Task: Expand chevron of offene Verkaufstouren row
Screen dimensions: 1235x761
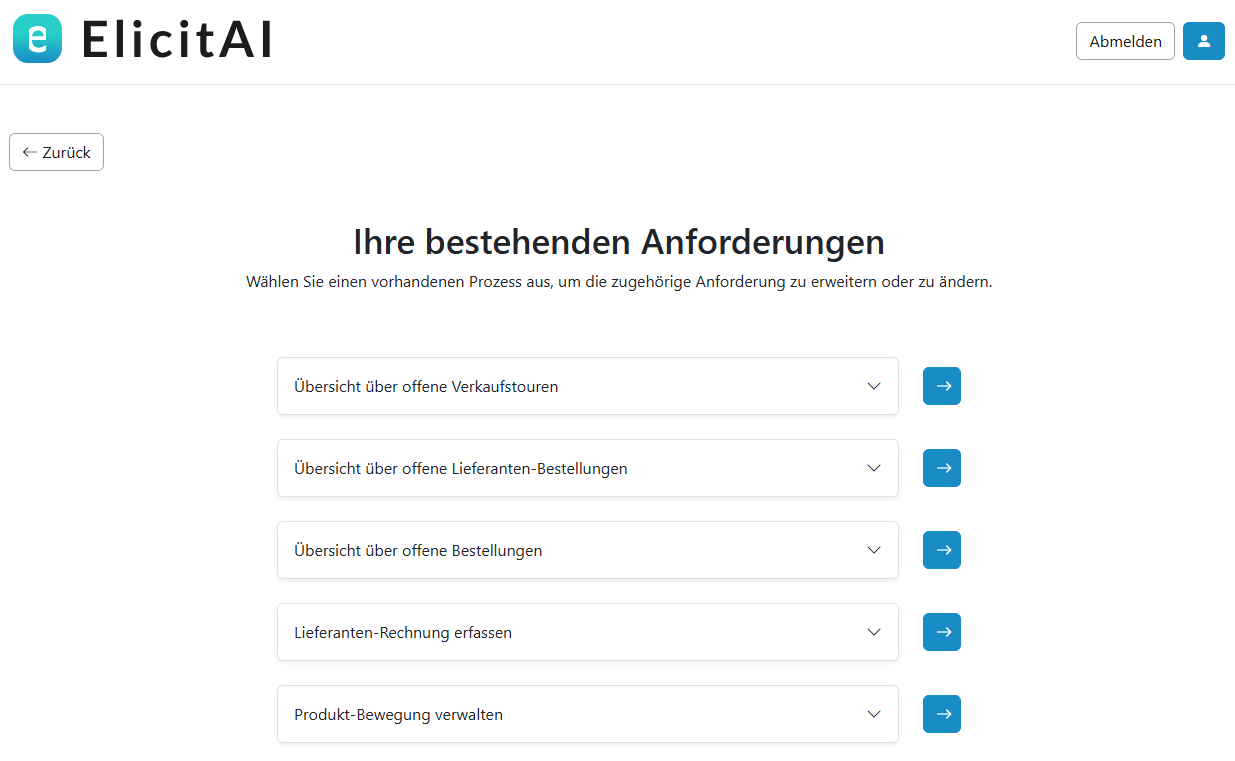Action: (x=874, y=386)
